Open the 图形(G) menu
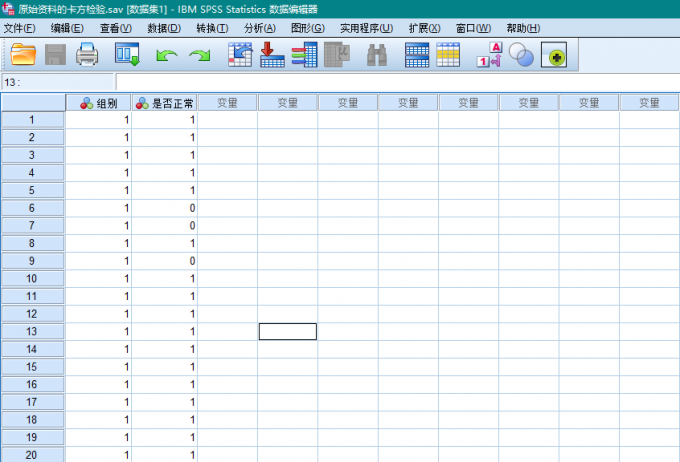Viewport: 680px width, 462px height. 307,28
